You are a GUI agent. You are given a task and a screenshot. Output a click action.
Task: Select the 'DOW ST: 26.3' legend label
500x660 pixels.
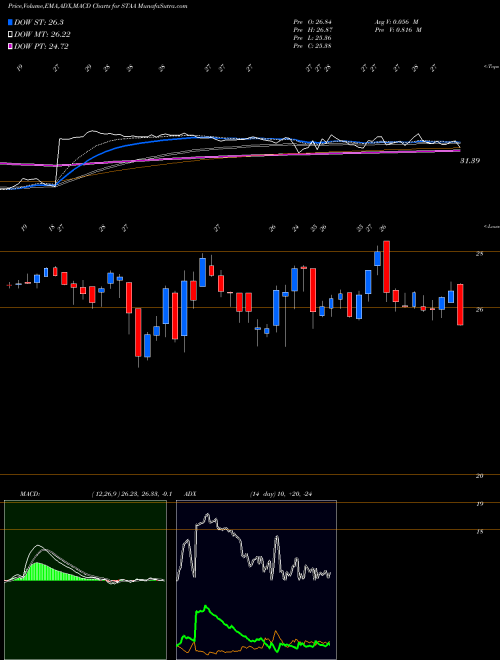click(x=38, y=22)
